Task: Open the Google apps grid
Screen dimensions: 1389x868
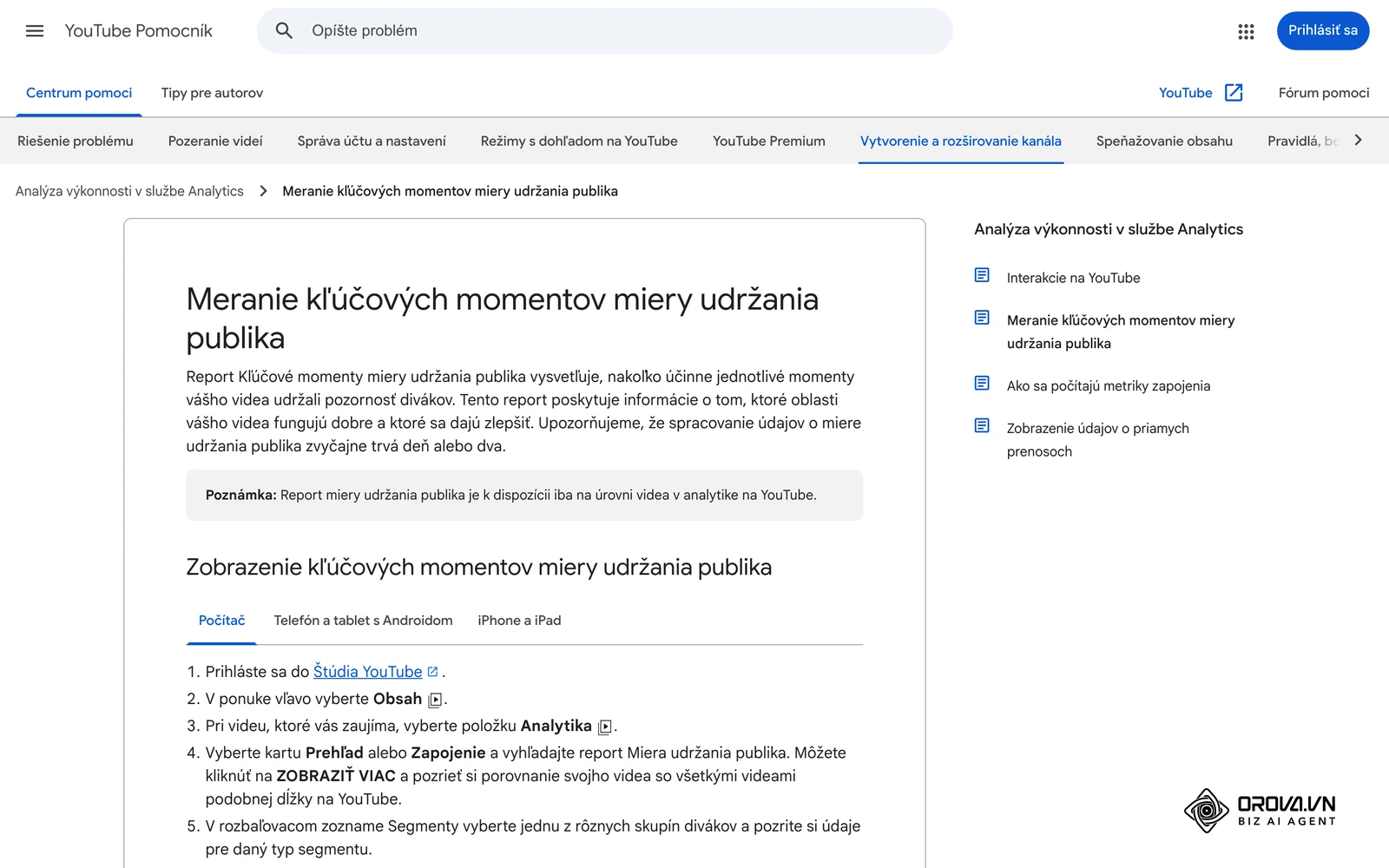Action: (1246, 31)
